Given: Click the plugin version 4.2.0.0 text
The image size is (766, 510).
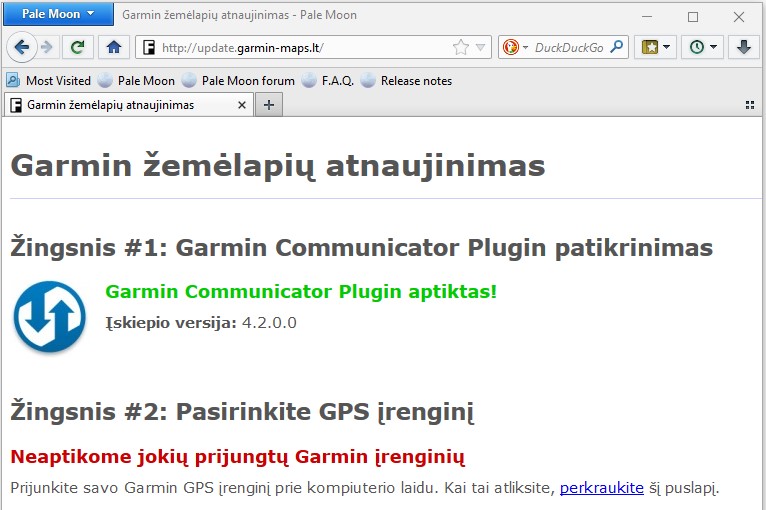Looking at the screenshot, I should click(269, 323).
